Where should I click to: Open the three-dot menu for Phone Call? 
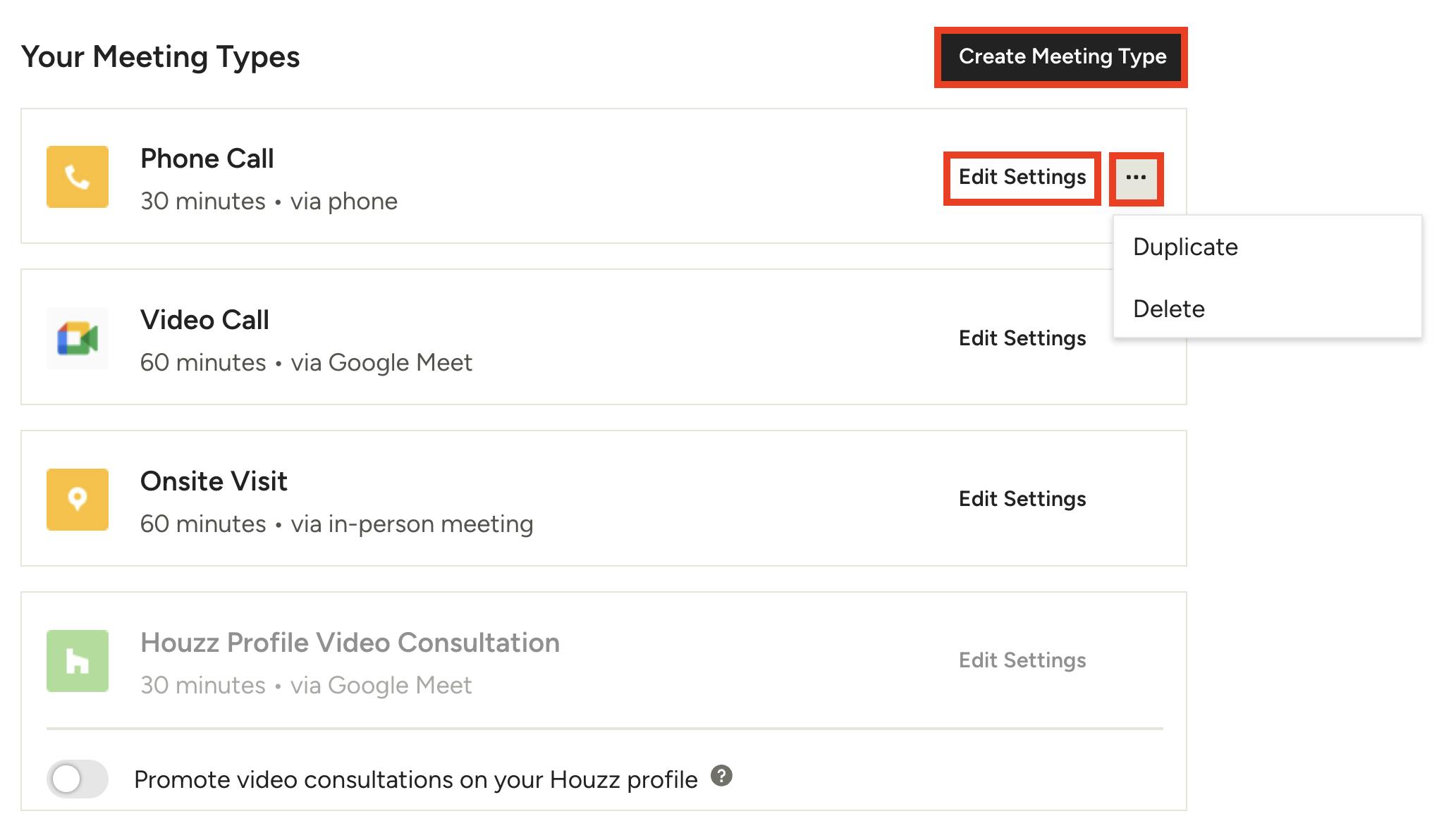pyautogui.click(x=1136, y=178)
